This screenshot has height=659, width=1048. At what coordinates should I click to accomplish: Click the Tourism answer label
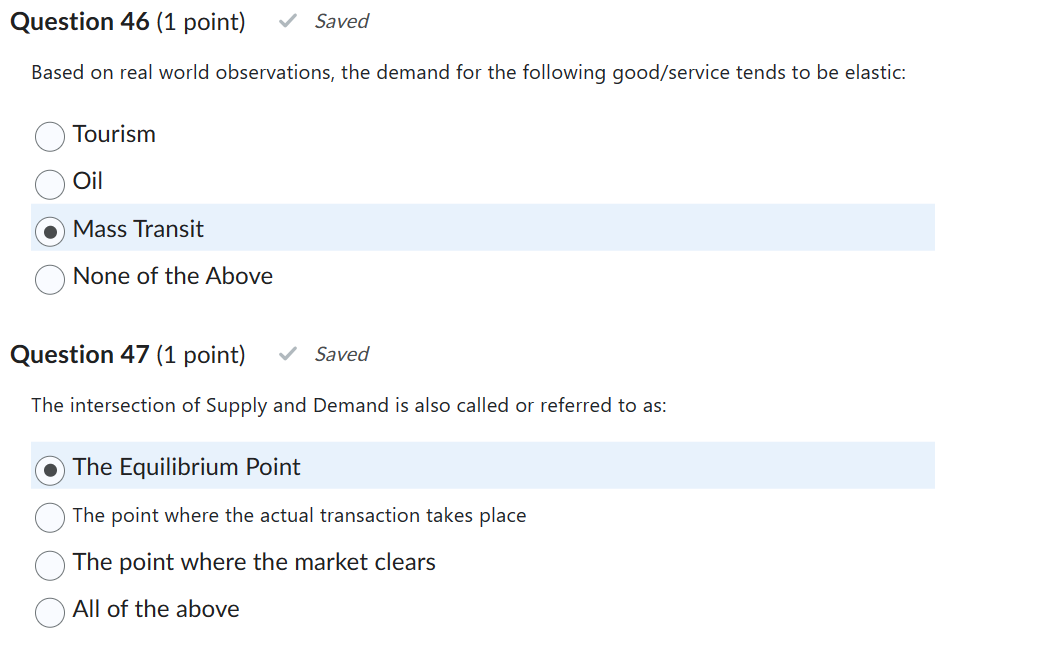(x=114, y=134)
